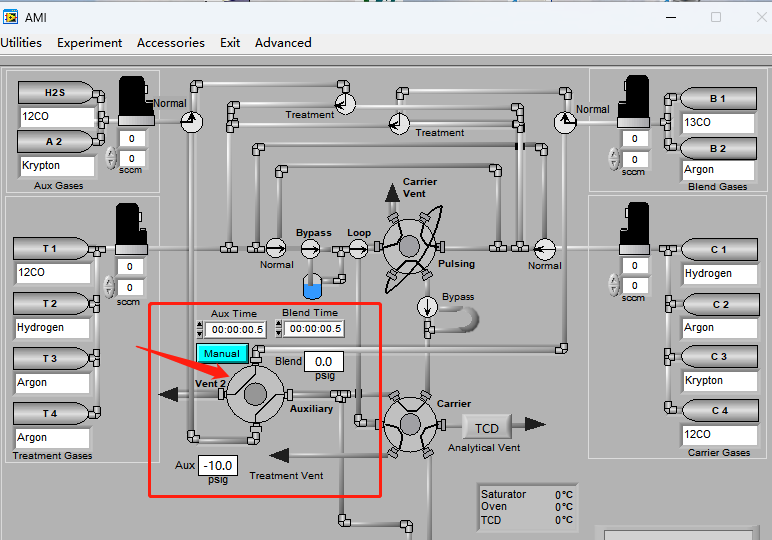Open the Advanced menu
Viewport: 772px width, 540px height.
coord(283,43)
